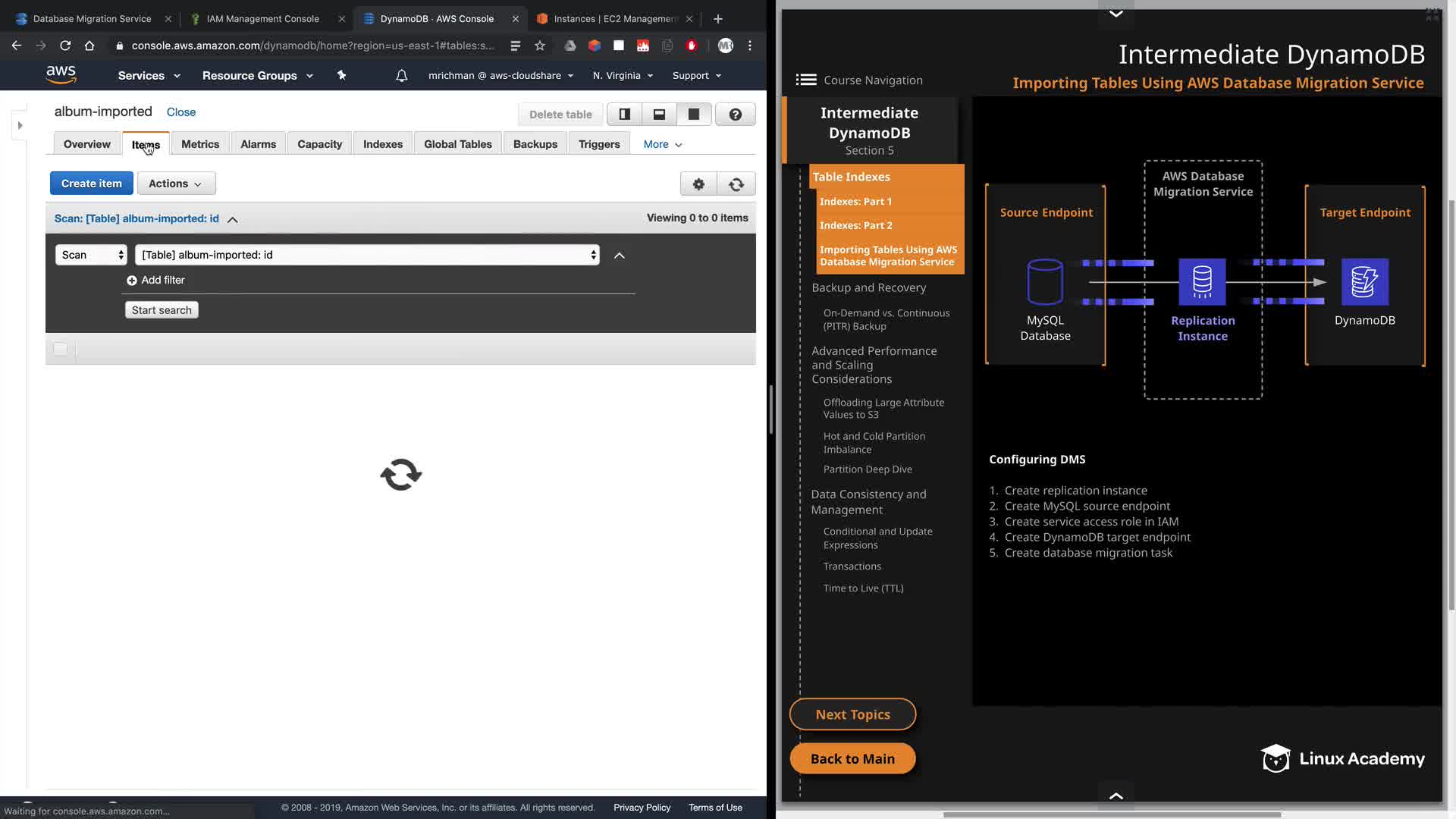Click the pin shortcuts icon in AWS header
This screenshot has width=1456, height=819.
(341, 76)
